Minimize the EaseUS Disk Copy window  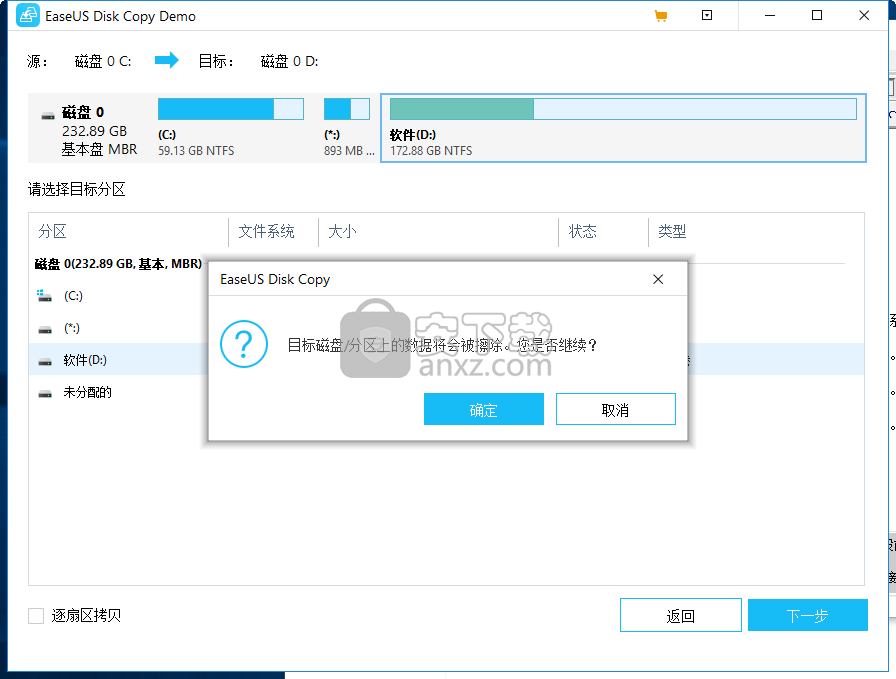(770, 15)
